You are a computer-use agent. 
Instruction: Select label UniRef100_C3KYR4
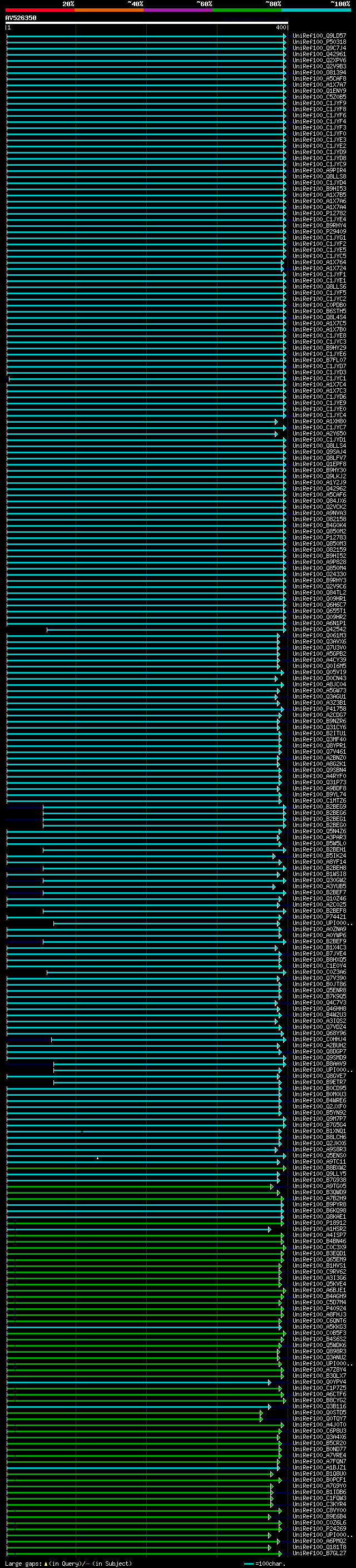[x=319, y=1505]
